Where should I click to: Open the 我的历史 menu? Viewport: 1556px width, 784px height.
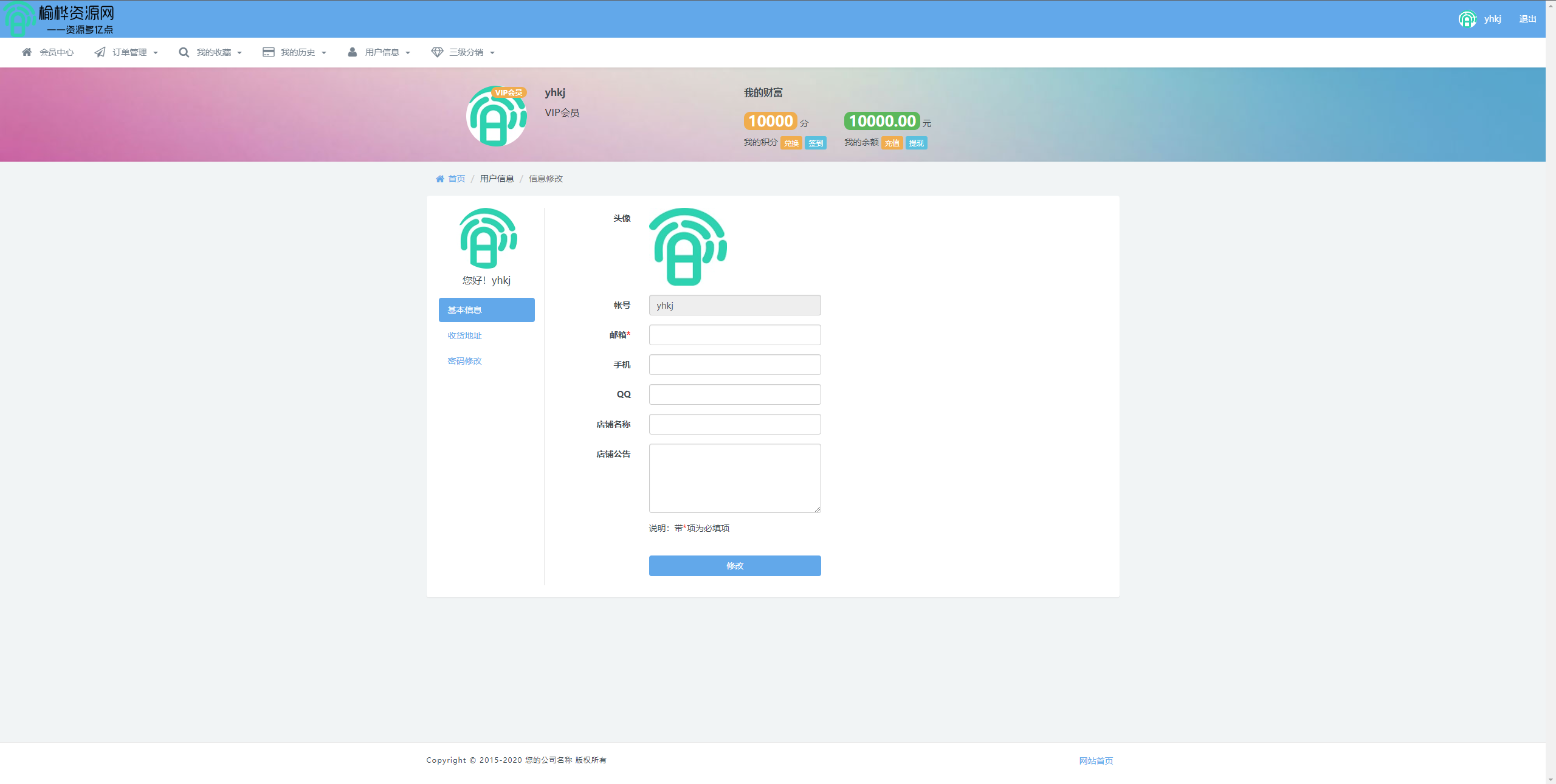click(295, 52)
